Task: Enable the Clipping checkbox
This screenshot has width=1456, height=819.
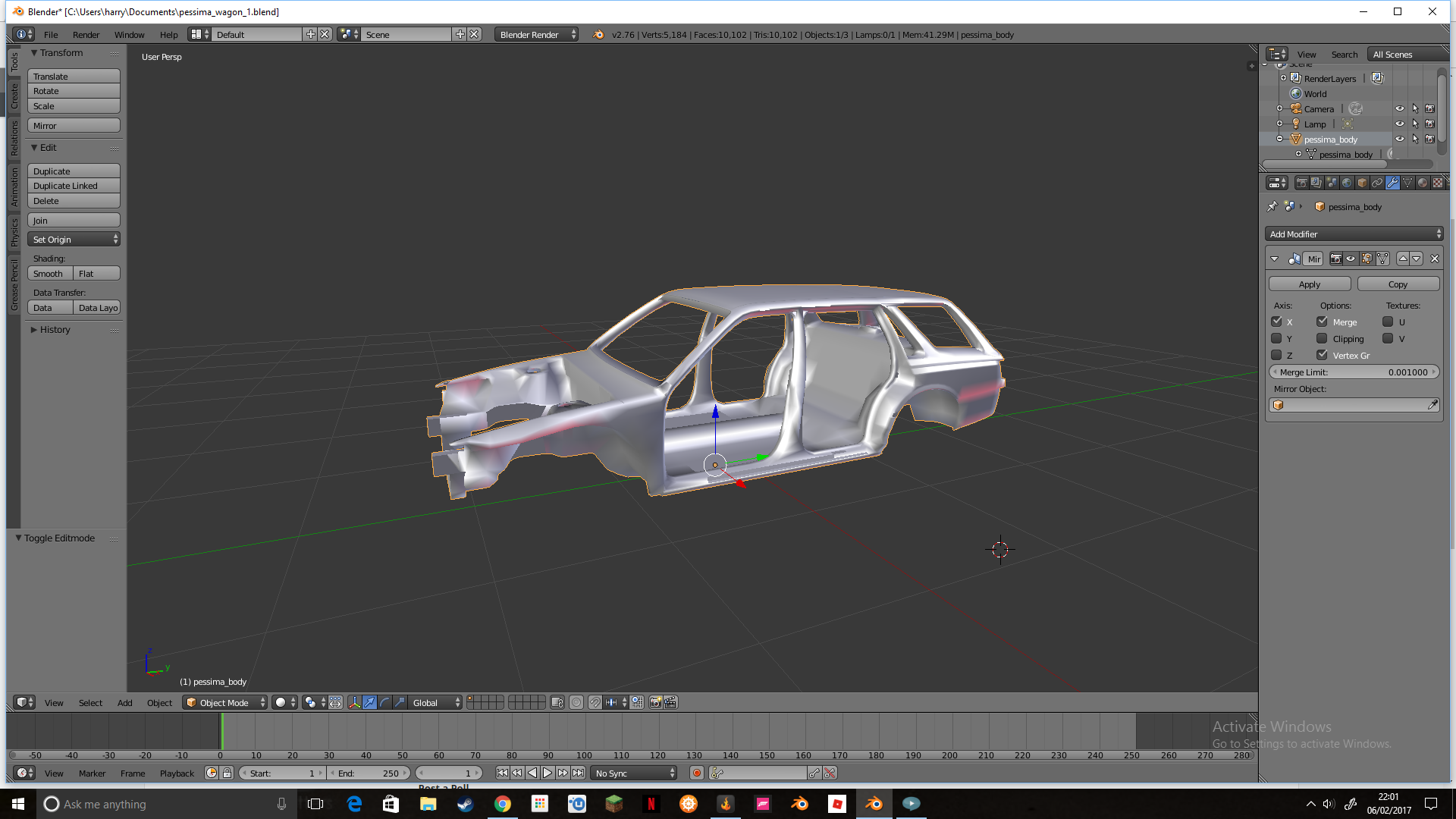Action: point(1323,339)
